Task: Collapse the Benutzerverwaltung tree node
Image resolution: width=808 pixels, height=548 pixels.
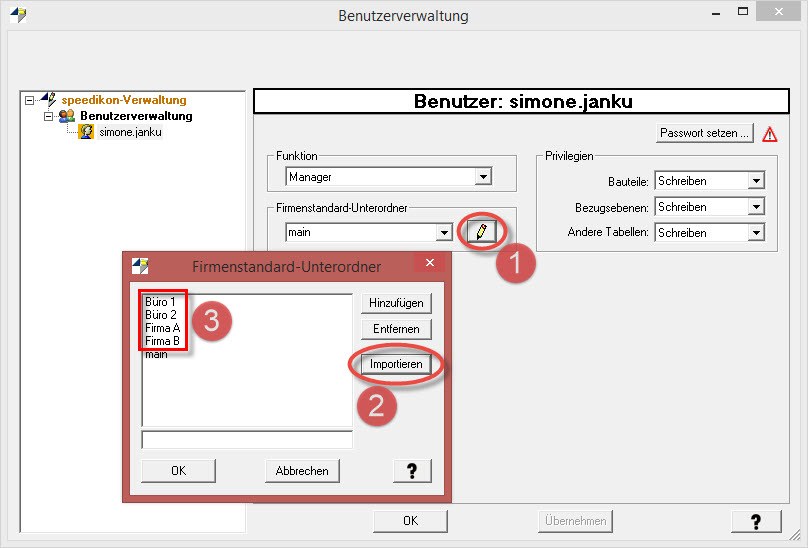Action: [48, 117]
